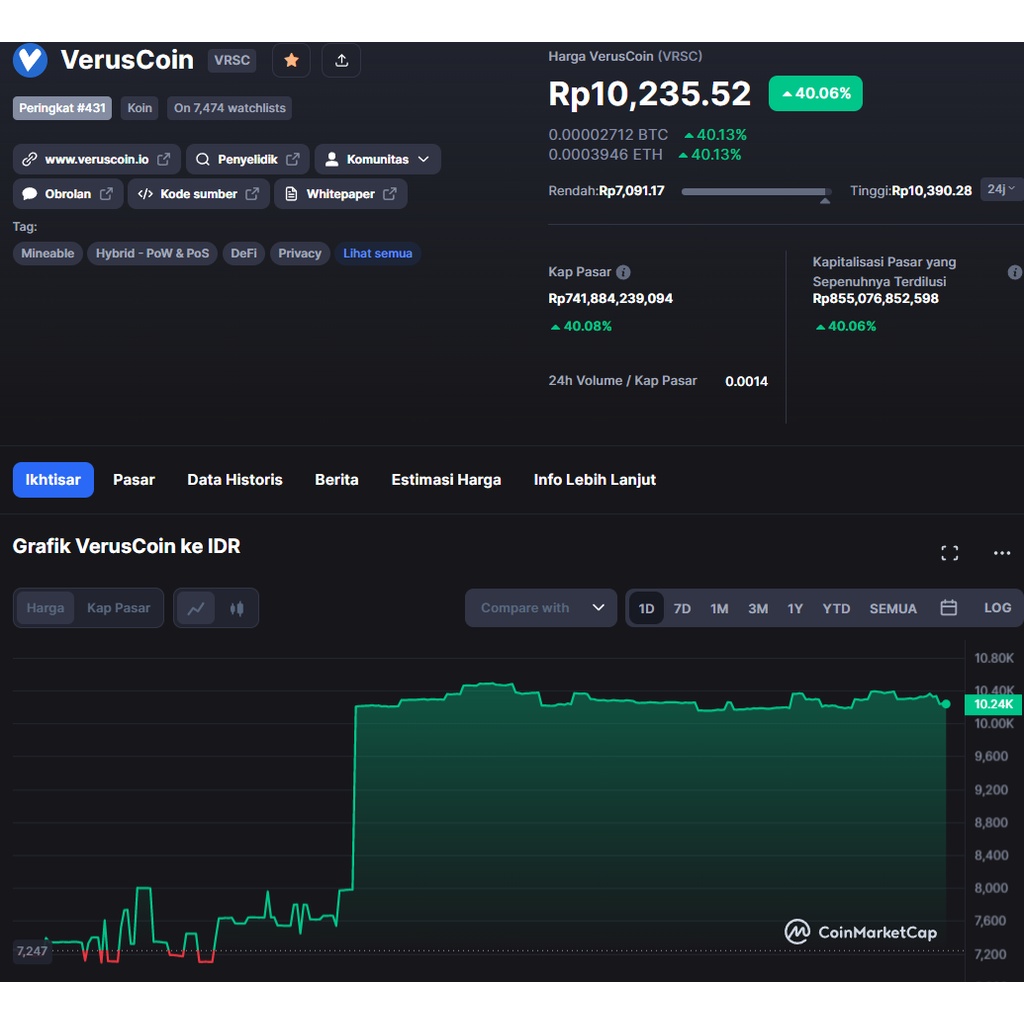
Task: Select the 1D chart range
Action: pyautogui.click(x=647, y=609)
